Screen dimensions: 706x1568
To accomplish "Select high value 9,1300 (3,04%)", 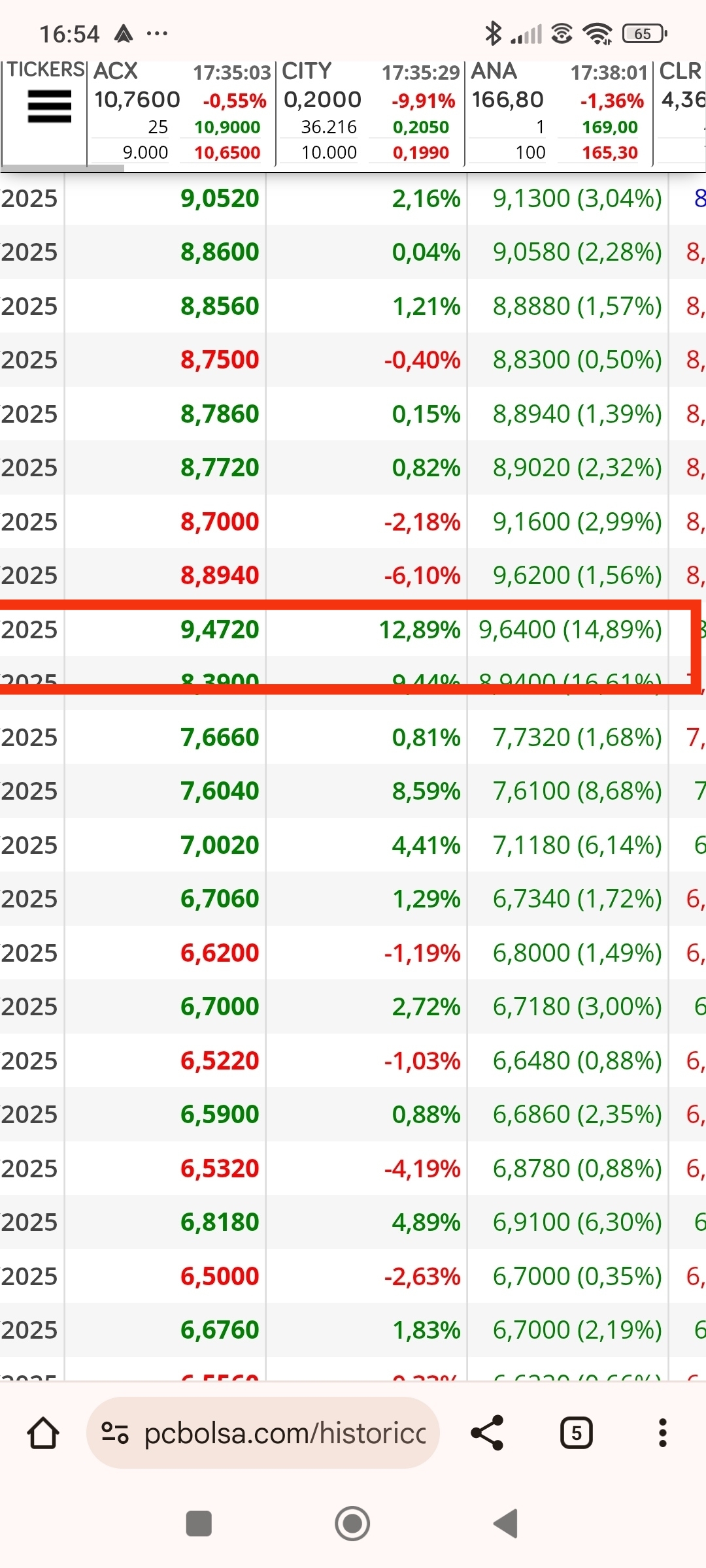I will point(577,198).
